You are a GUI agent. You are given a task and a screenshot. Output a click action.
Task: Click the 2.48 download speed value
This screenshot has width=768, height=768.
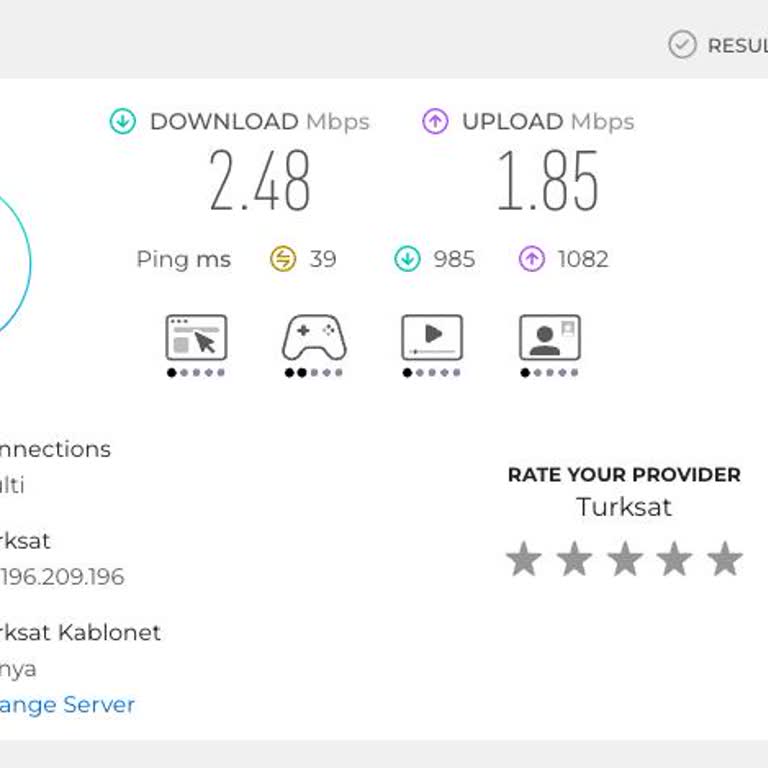point(260,180)
